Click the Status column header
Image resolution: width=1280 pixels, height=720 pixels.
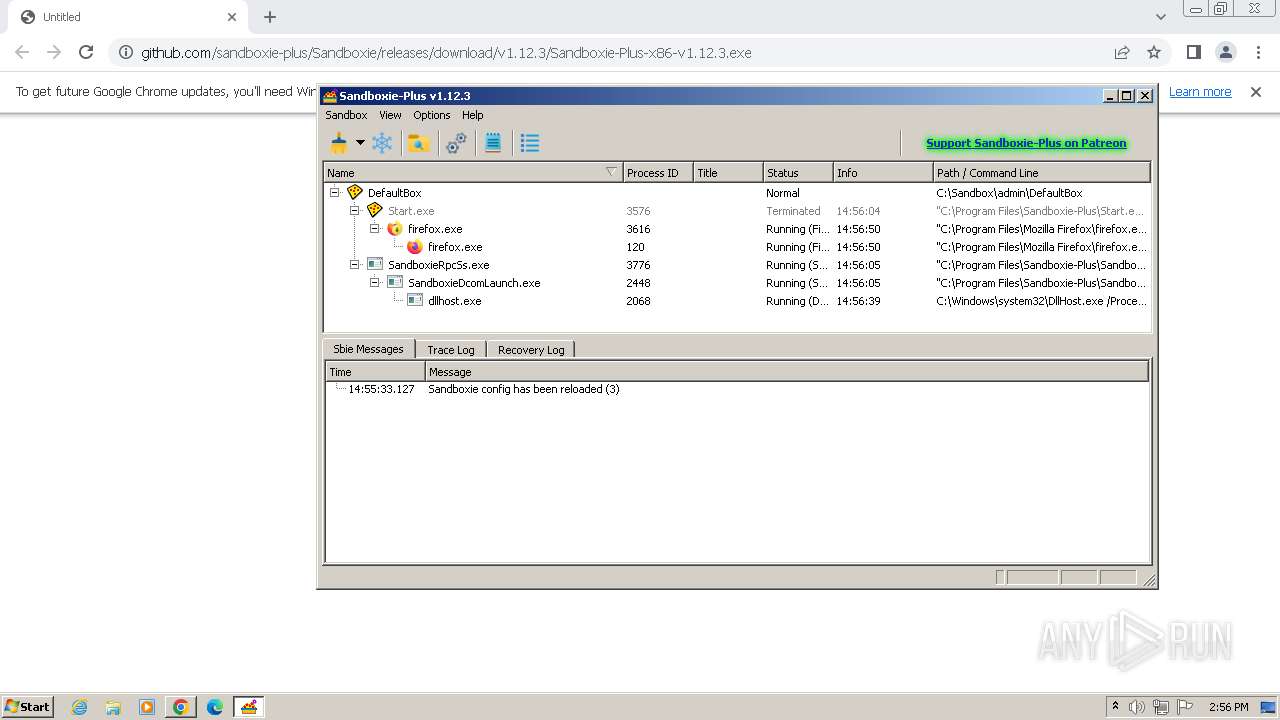tap(798, 173)
